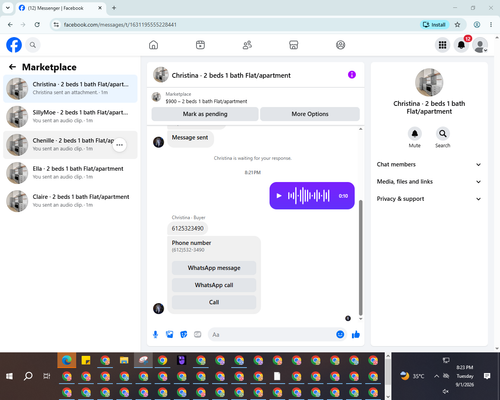Attach a file or photo icon
The image size is (500, 400).
(x=170, y=334)
